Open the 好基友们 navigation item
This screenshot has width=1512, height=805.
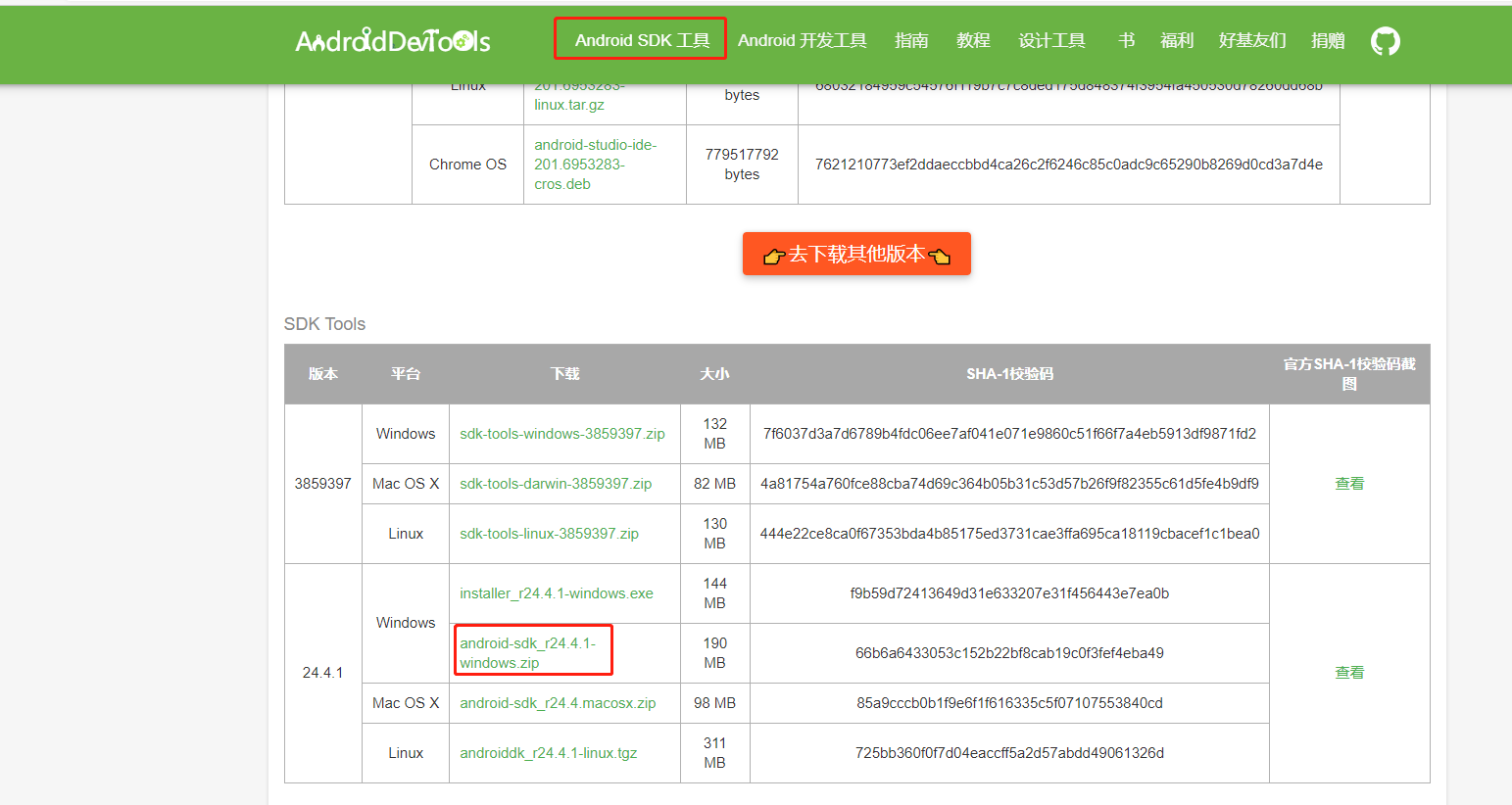pos(1251,40)
